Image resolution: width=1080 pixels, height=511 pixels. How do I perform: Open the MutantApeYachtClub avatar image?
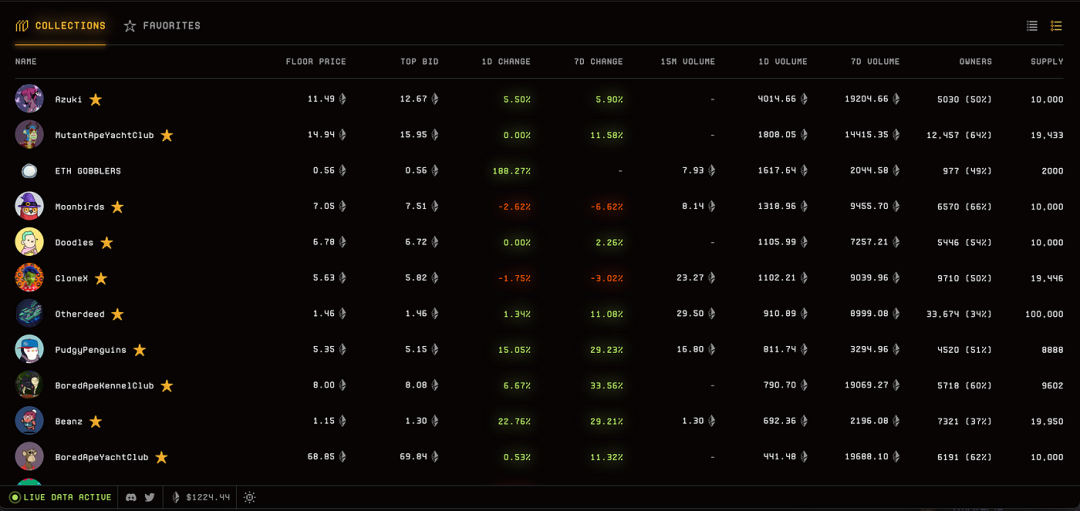click(x=30, y=135)
